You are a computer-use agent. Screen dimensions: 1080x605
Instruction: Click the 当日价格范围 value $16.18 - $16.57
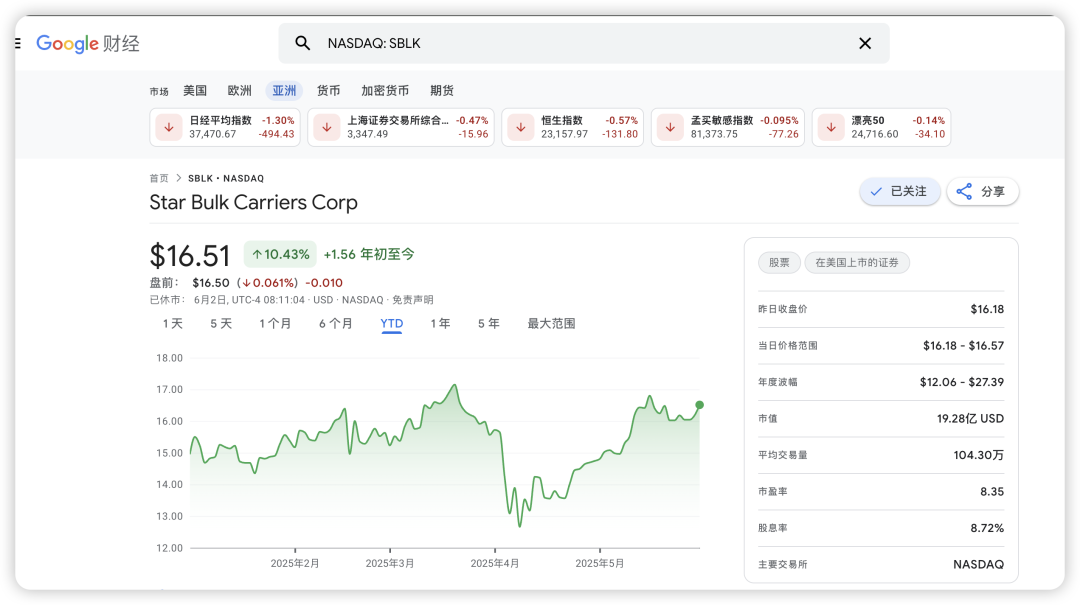[964, 346]
